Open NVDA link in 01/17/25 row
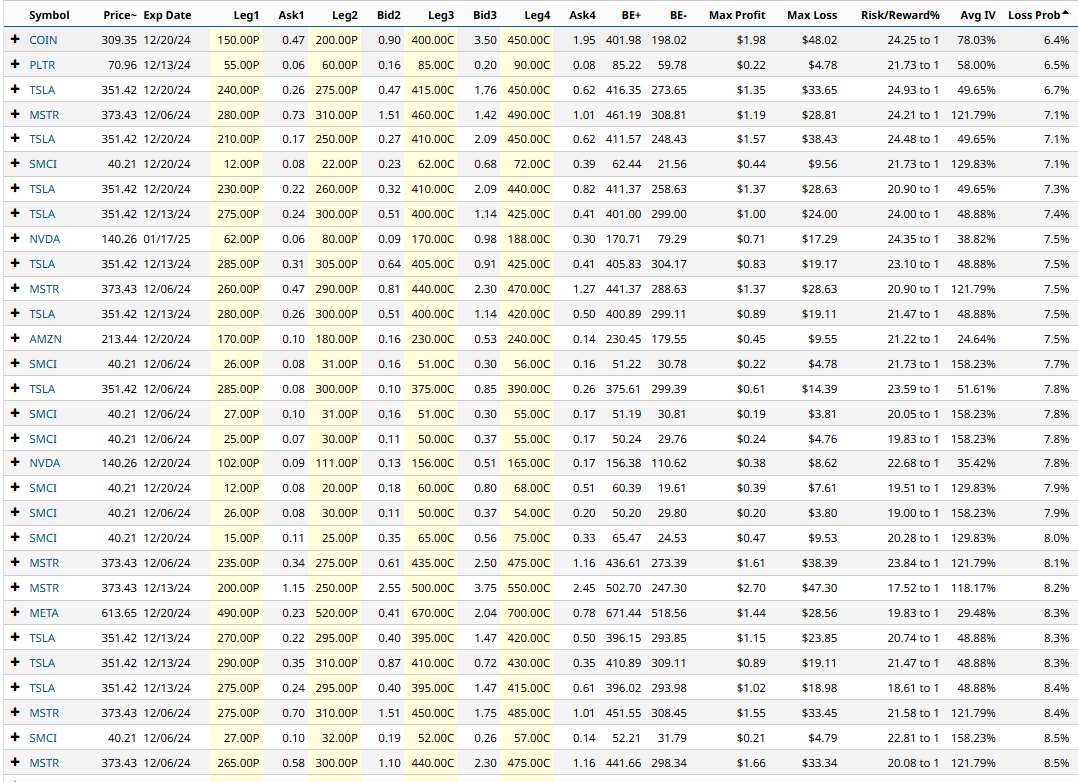Viewport: 1078px width, 782px height. pos(45,239)
